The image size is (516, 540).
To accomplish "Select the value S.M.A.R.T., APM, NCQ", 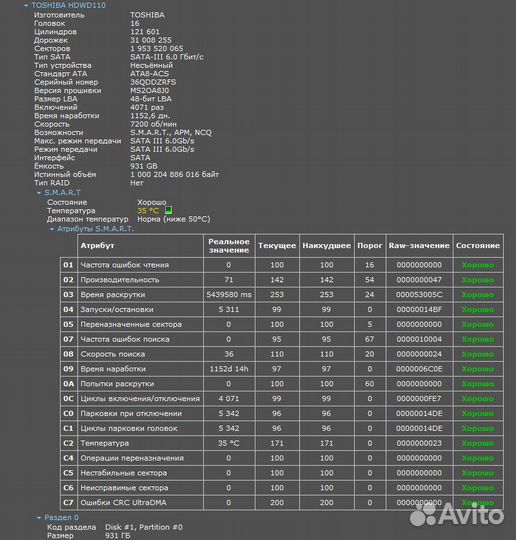I will (171, 133).
